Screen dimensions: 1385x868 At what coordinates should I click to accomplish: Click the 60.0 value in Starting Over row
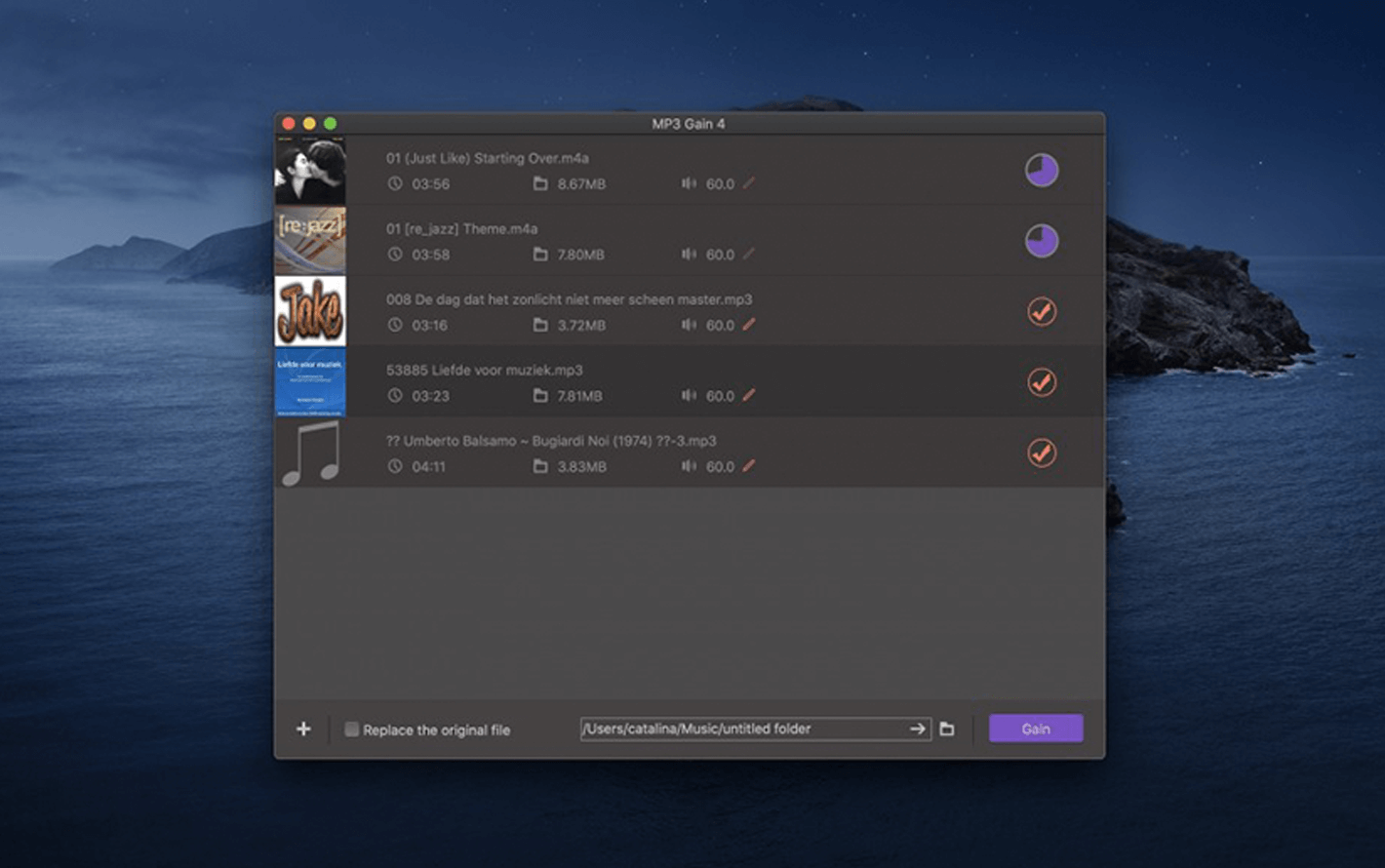(x=721, y=184)
